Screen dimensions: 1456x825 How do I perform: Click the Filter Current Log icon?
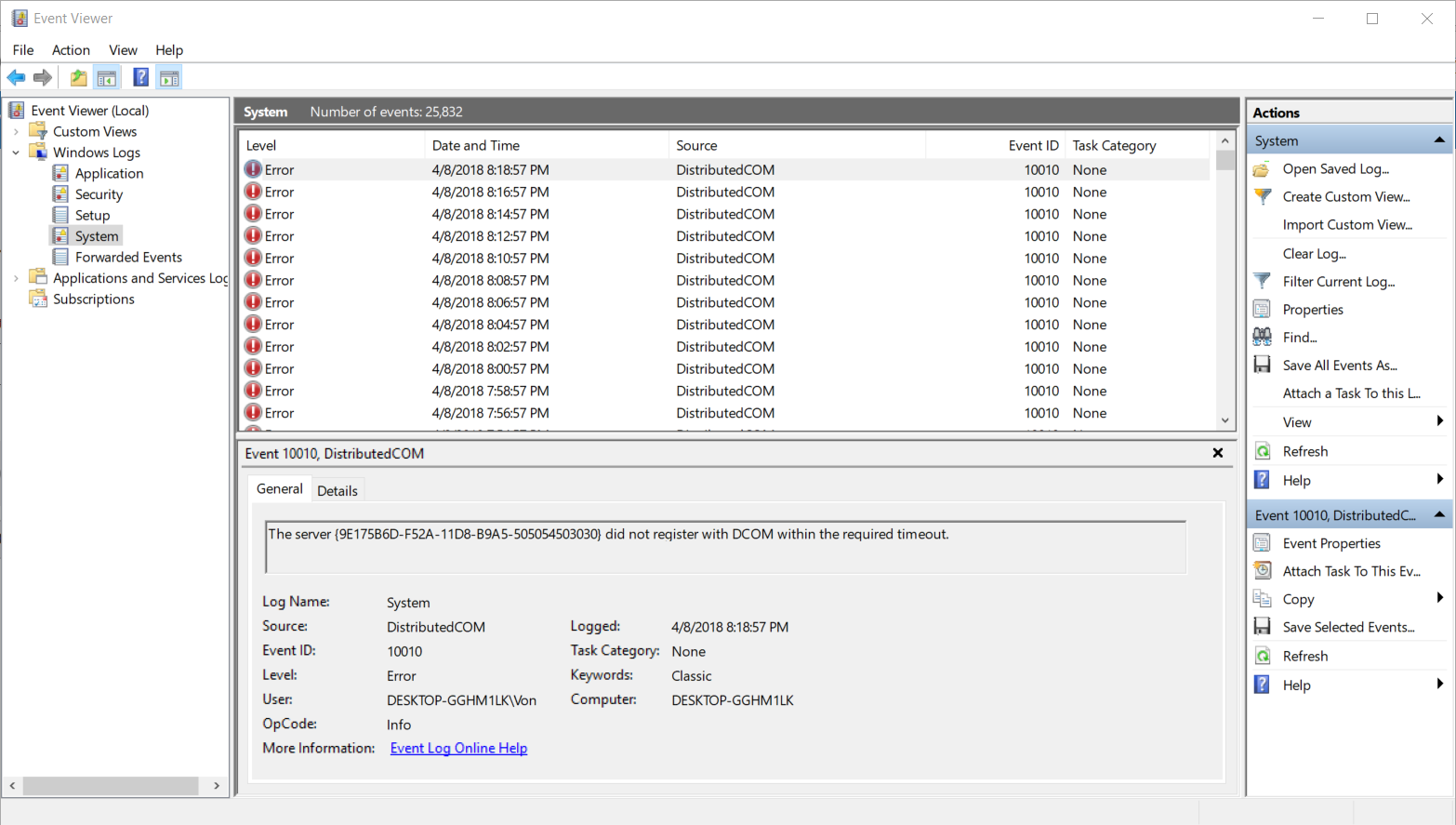pos(1262,281)
